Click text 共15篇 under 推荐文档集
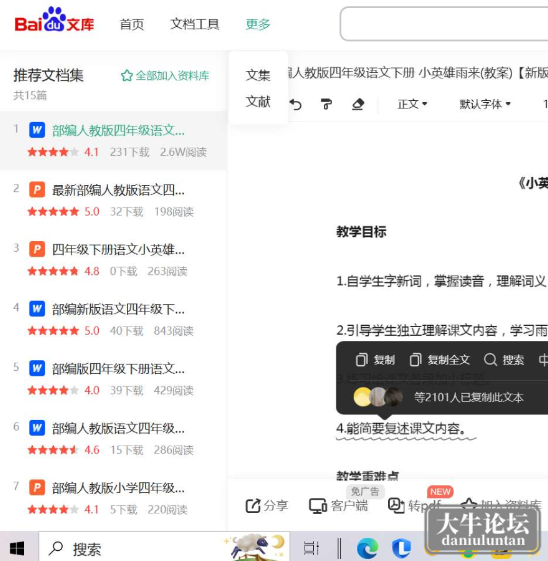This screenshot has height=561, width=548. (30, 95)
